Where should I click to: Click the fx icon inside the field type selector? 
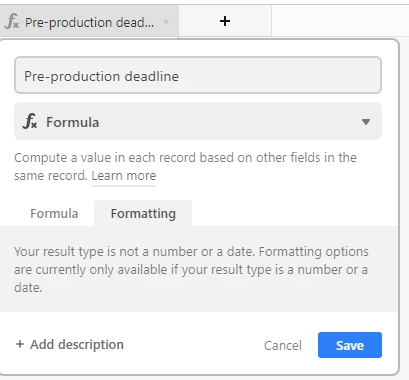[30, 121]
